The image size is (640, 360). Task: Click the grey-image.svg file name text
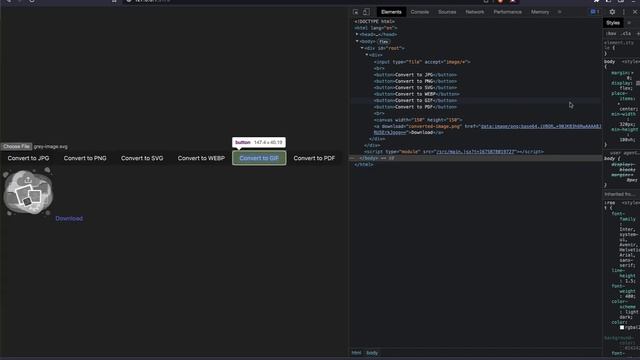(51, 147)
